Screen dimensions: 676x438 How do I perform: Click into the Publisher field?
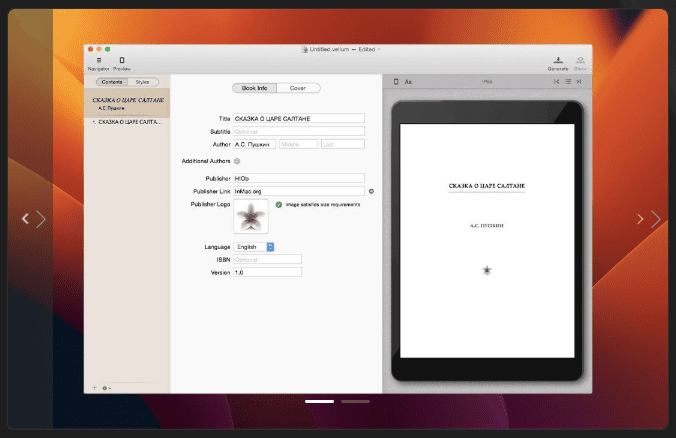coord(299,178)
